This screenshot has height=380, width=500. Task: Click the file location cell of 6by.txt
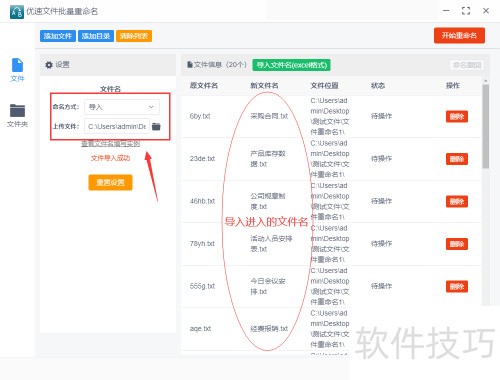(330, 116)
